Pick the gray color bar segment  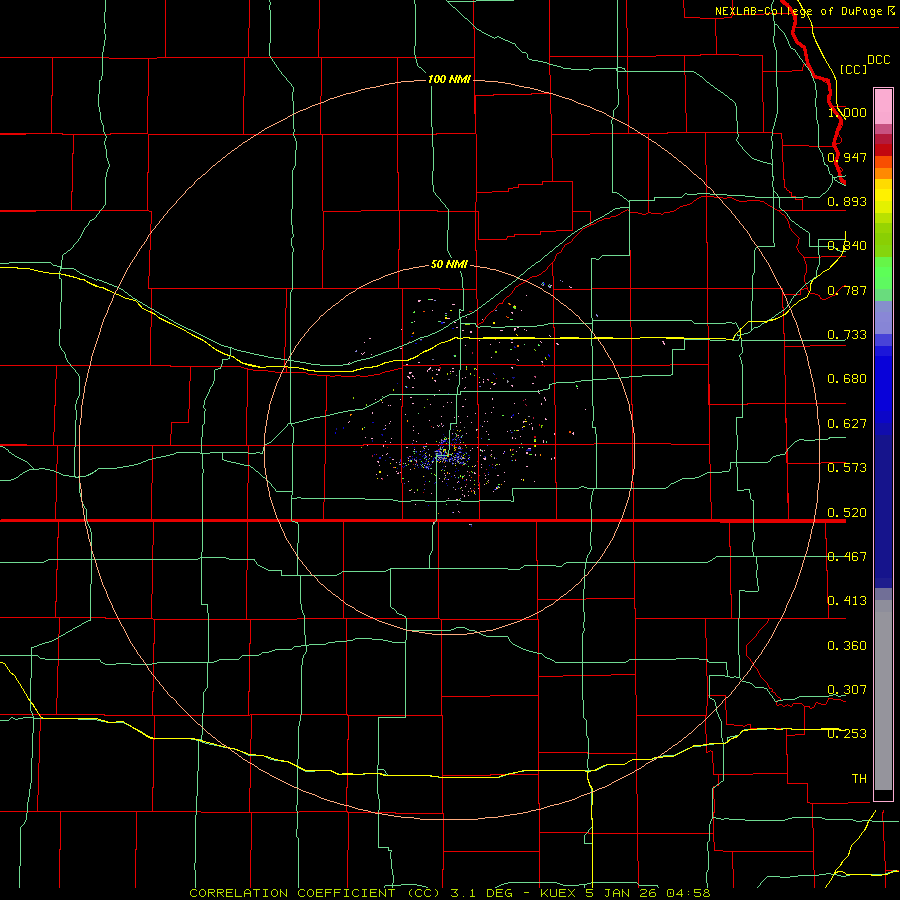(883, 695)
